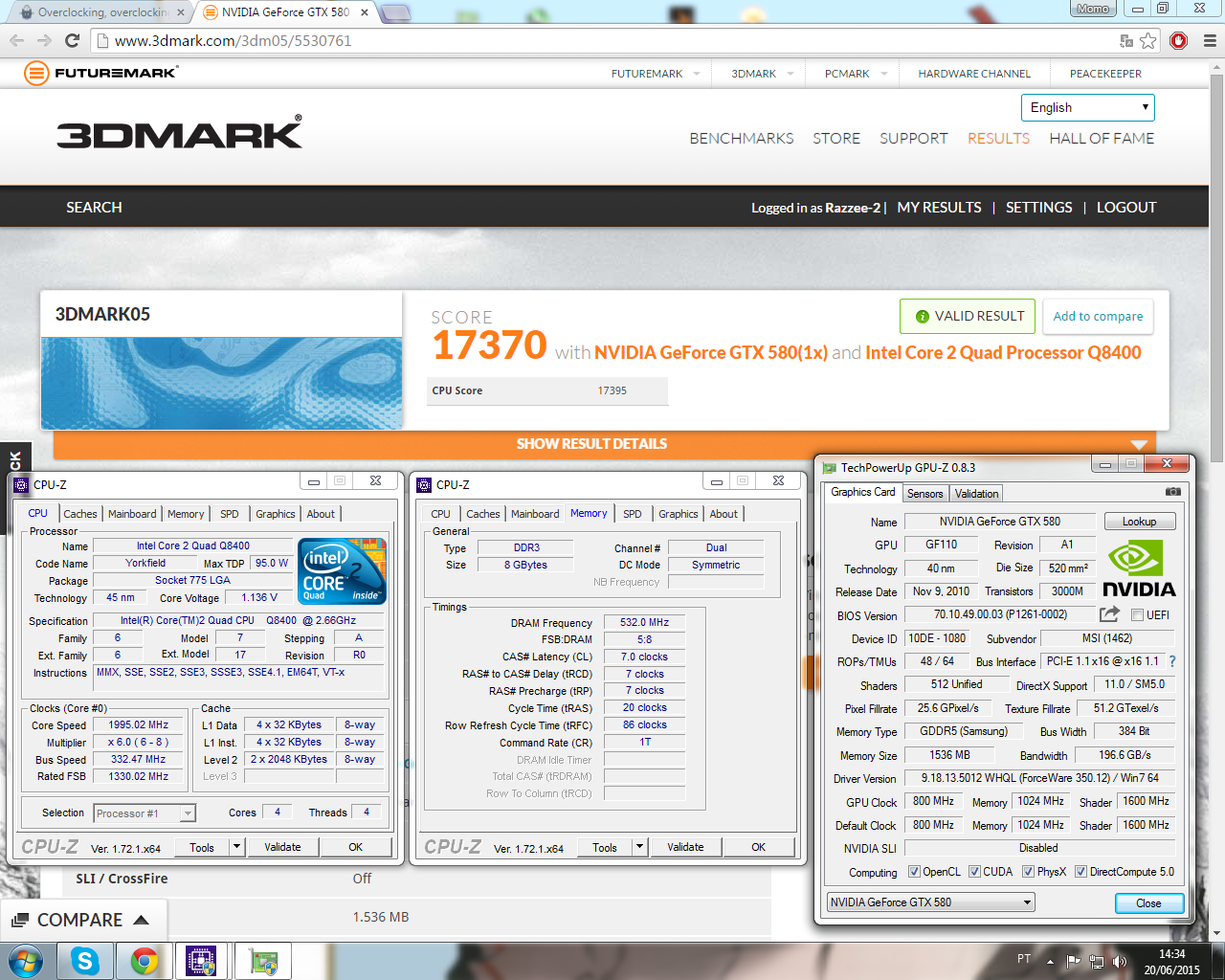Open Skype from the taskbar
Screen dimensions: 1225x980
[85, 961]
